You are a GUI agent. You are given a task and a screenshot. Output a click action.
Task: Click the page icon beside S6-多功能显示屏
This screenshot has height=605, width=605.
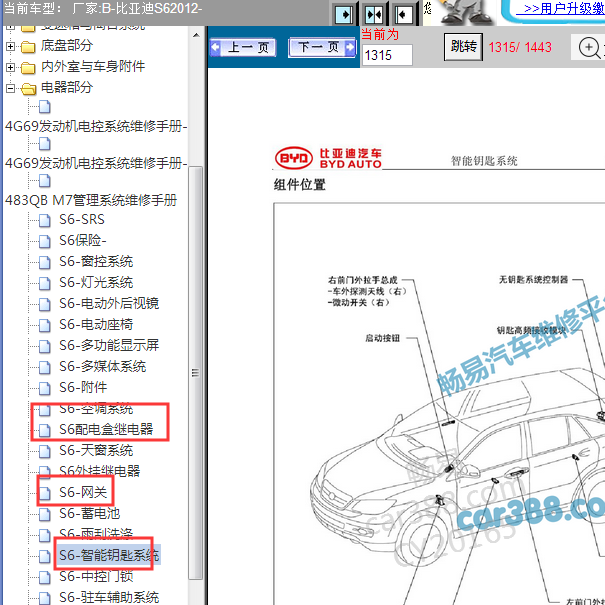45,346
